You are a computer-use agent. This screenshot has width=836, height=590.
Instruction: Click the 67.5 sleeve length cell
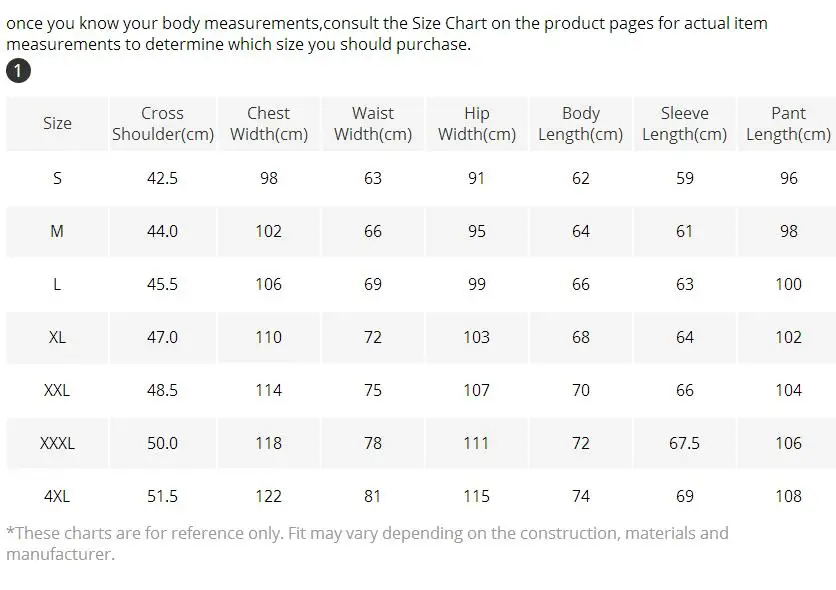point(684,443)
